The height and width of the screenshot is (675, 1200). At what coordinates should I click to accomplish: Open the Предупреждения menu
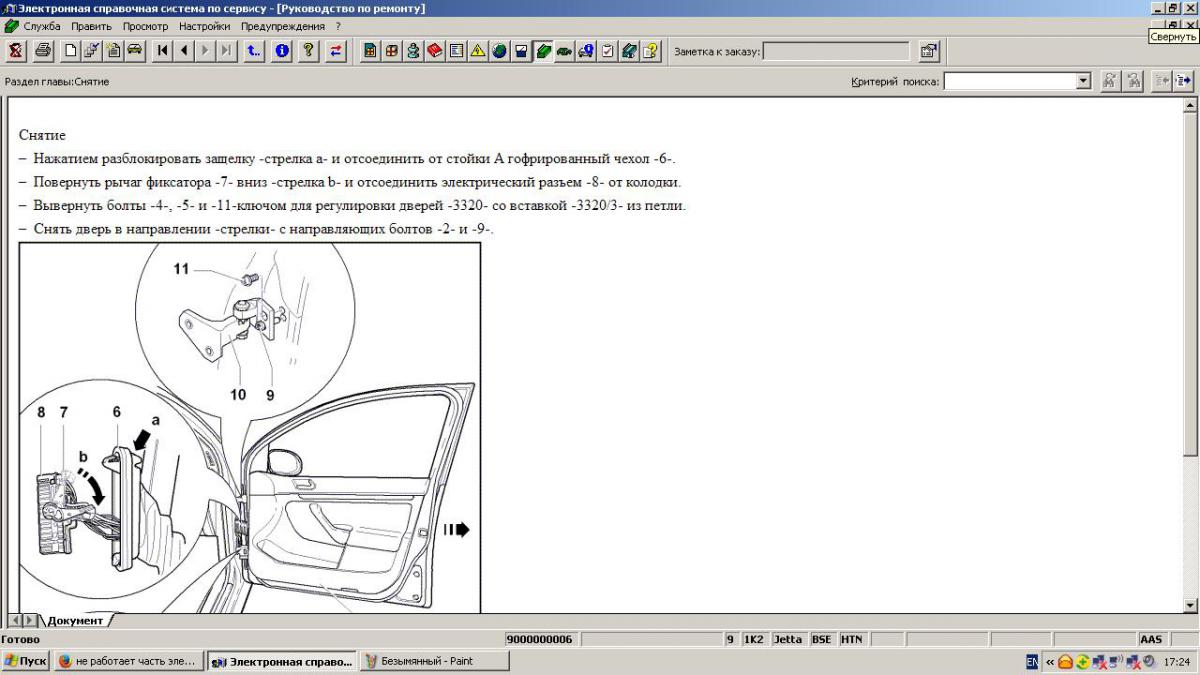tap(283, 26)
